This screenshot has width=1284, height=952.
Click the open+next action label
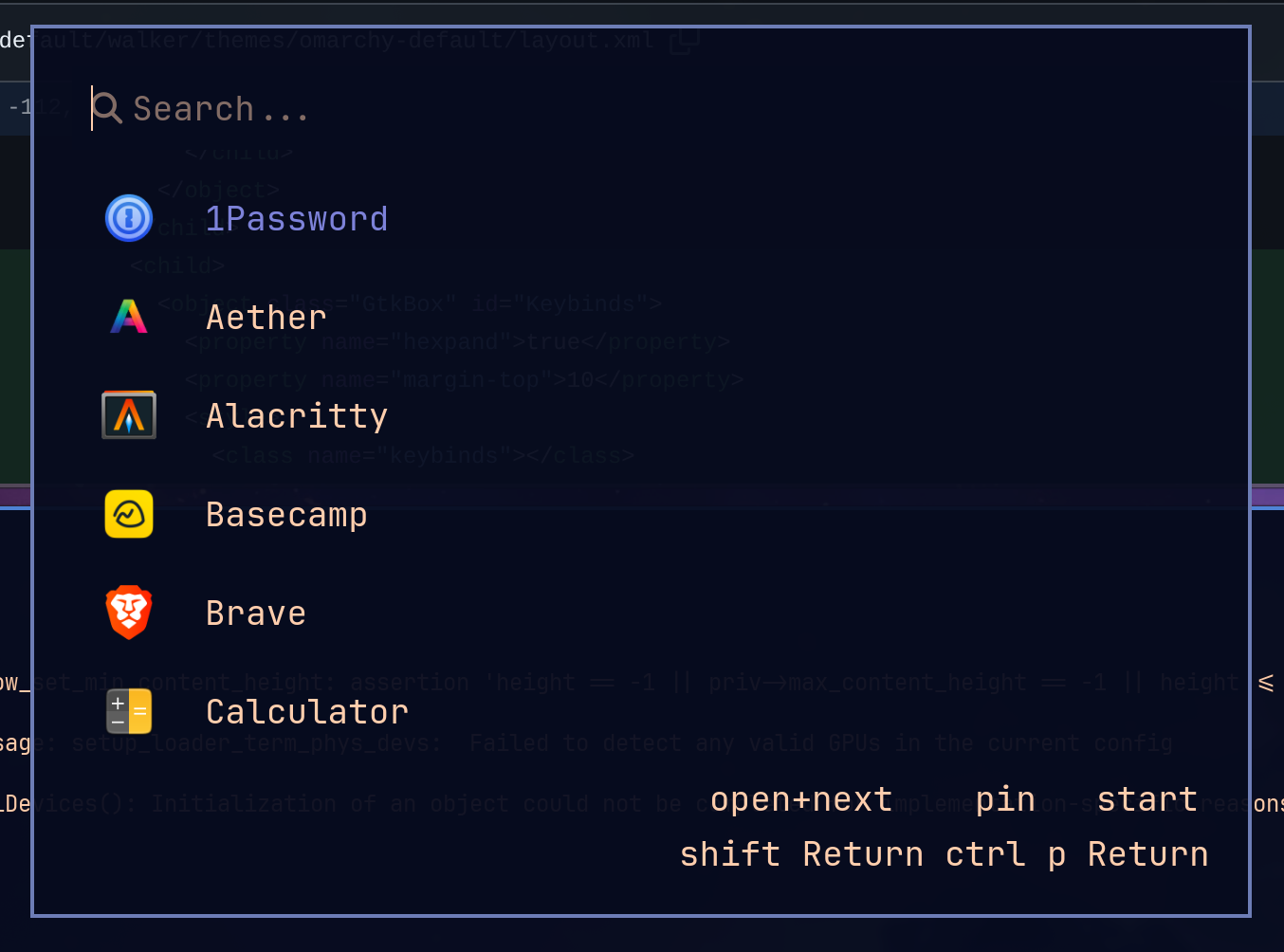click(x=801, y=799)
